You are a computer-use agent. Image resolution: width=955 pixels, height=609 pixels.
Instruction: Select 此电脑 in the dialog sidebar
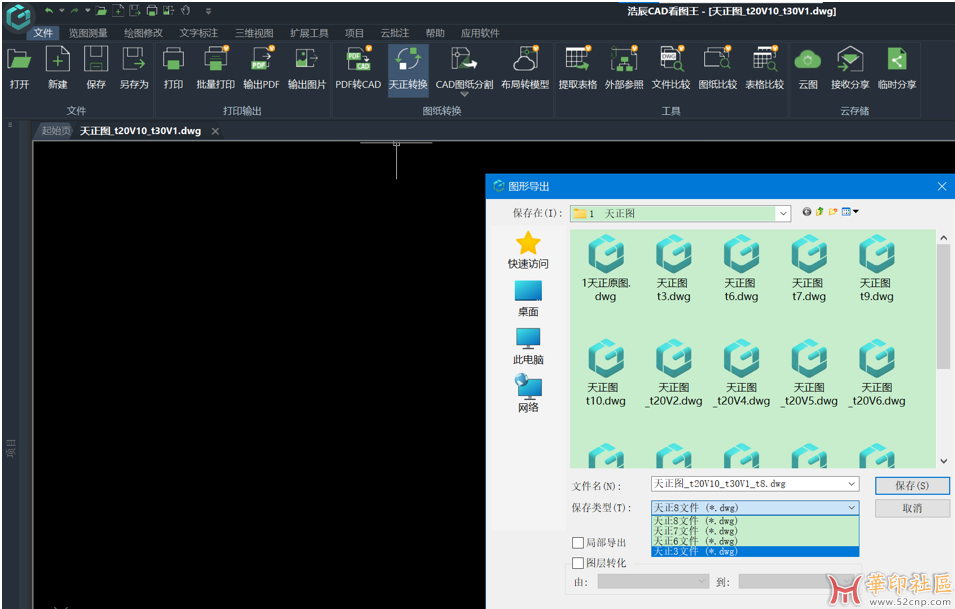pyautogui.click(x=528, y=347)
